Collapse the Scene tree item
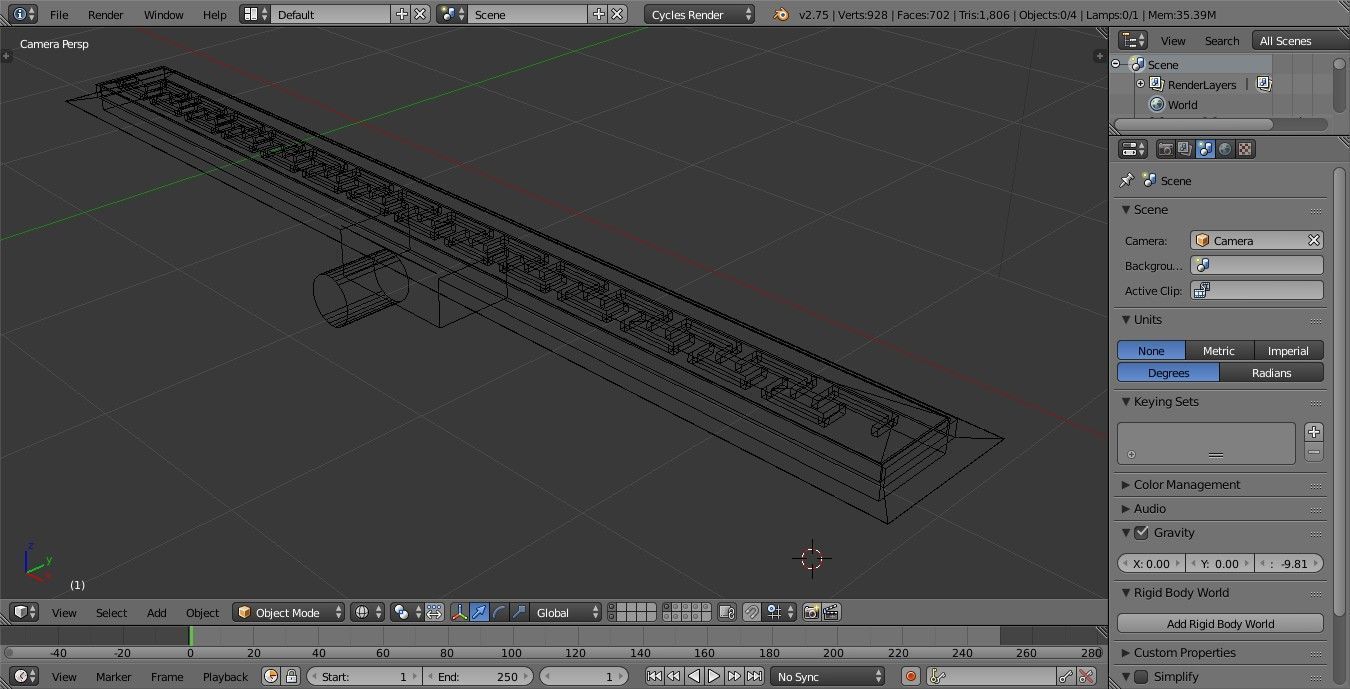This screenshot has height=689, width=1350. pos(1116,64)
